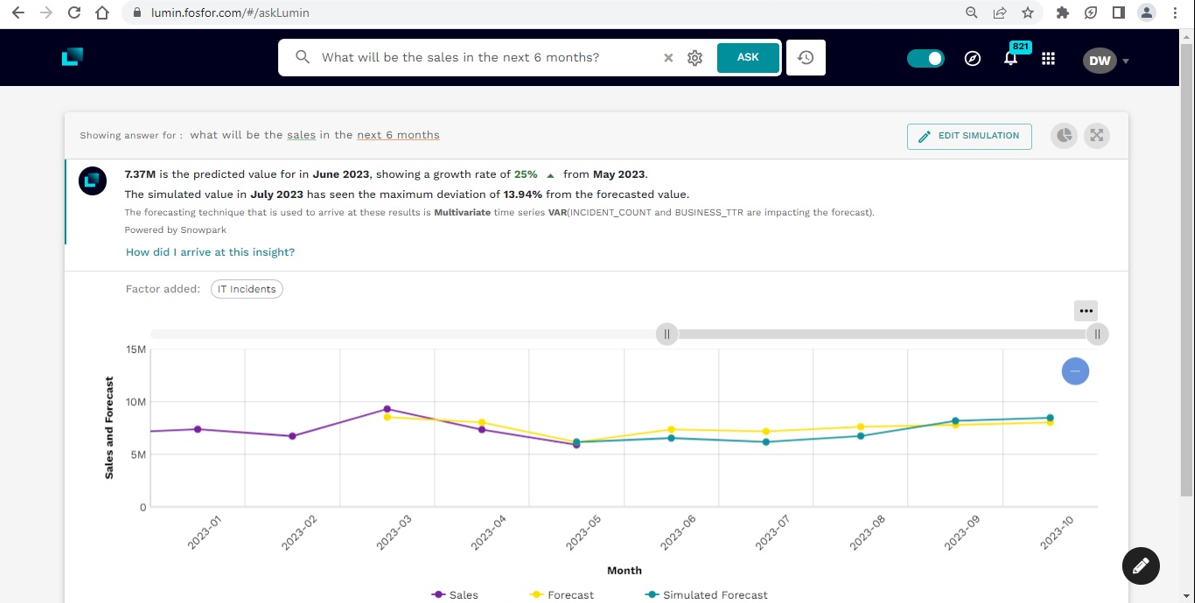This screenshot has width=1195, height=603.
Task: Click the browser zoom magnifier icon
Action: click(972, 13)
